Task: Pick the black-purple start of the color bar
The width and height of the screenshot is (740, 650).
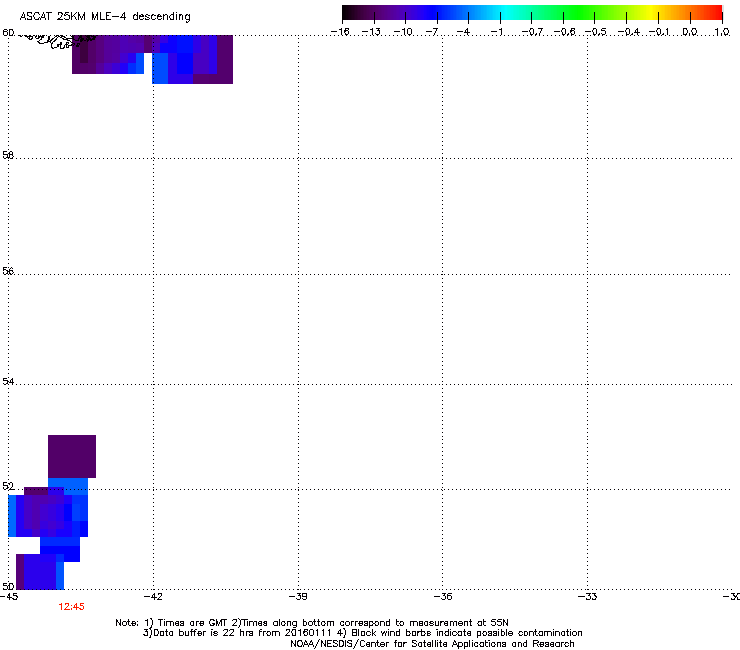Action: point(352,13)
